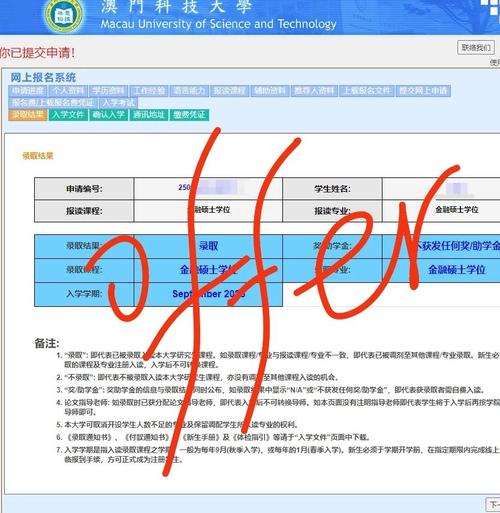
Task: Open the 申请进度 tab
Action: [28, 91]
